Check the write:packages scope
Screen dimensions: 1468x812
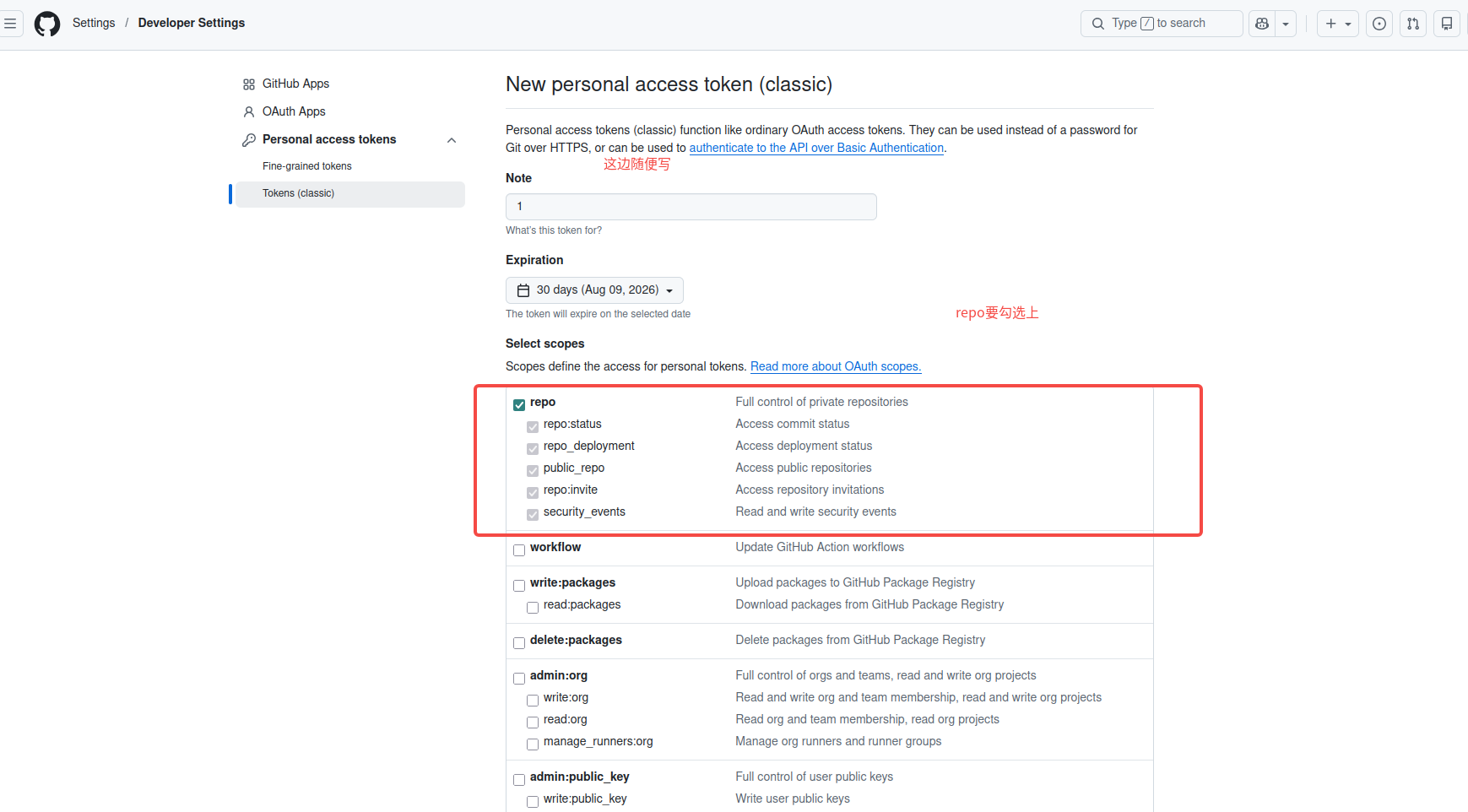coord(519,586)
